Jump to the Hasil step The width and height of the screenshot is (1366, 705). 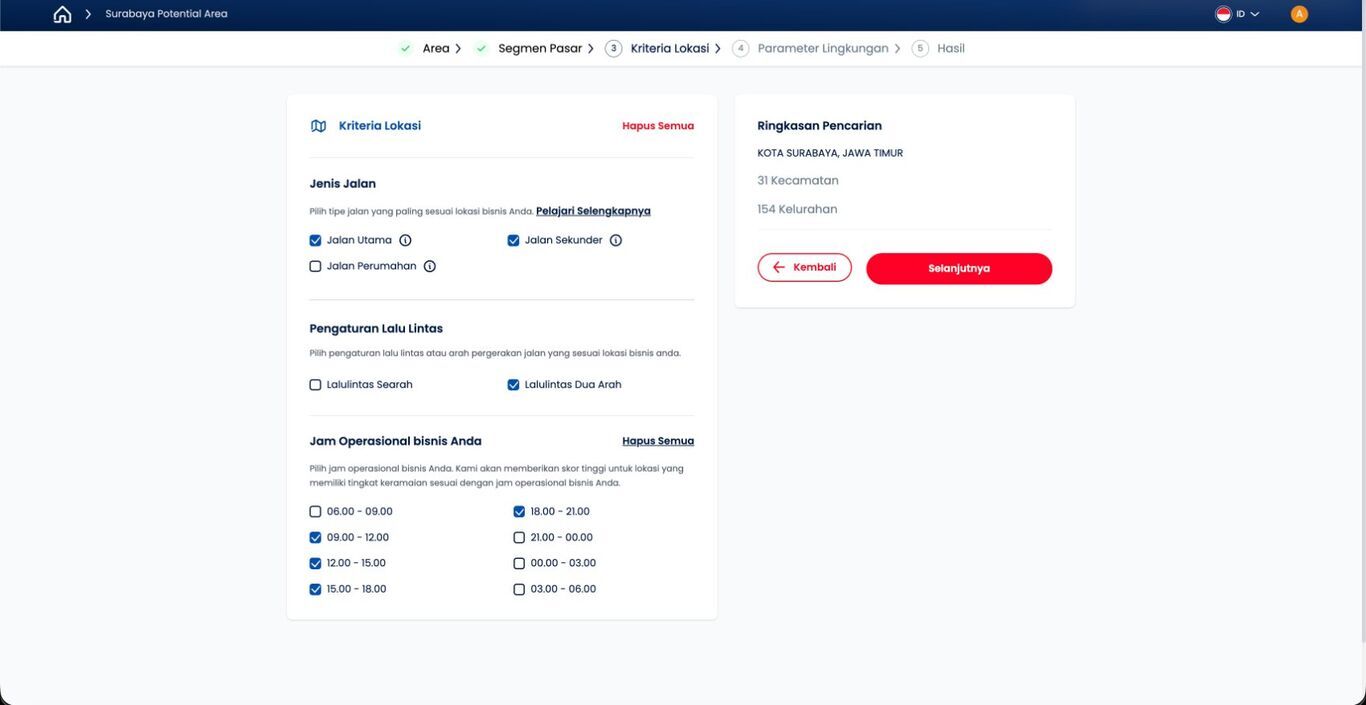pyautogui.click(x=951, y=48)
